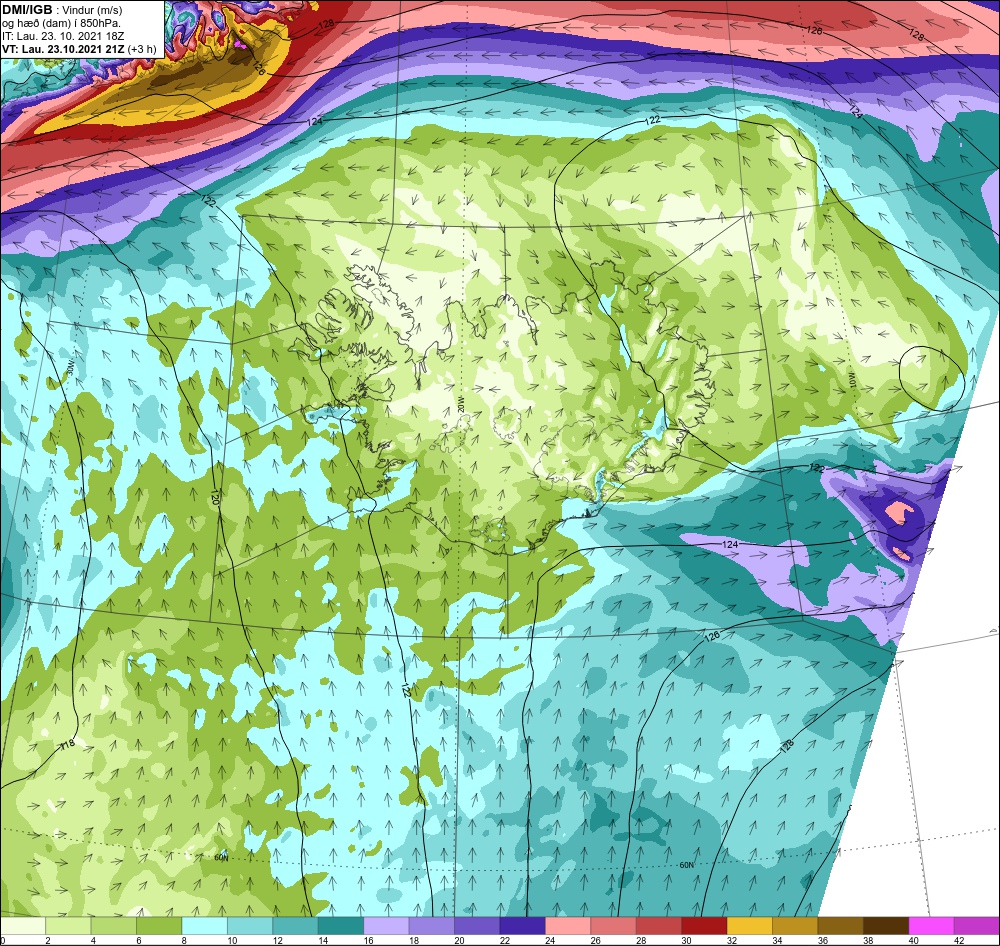Click the 20W longitude label over Iceland

click(x=459, y=403)
